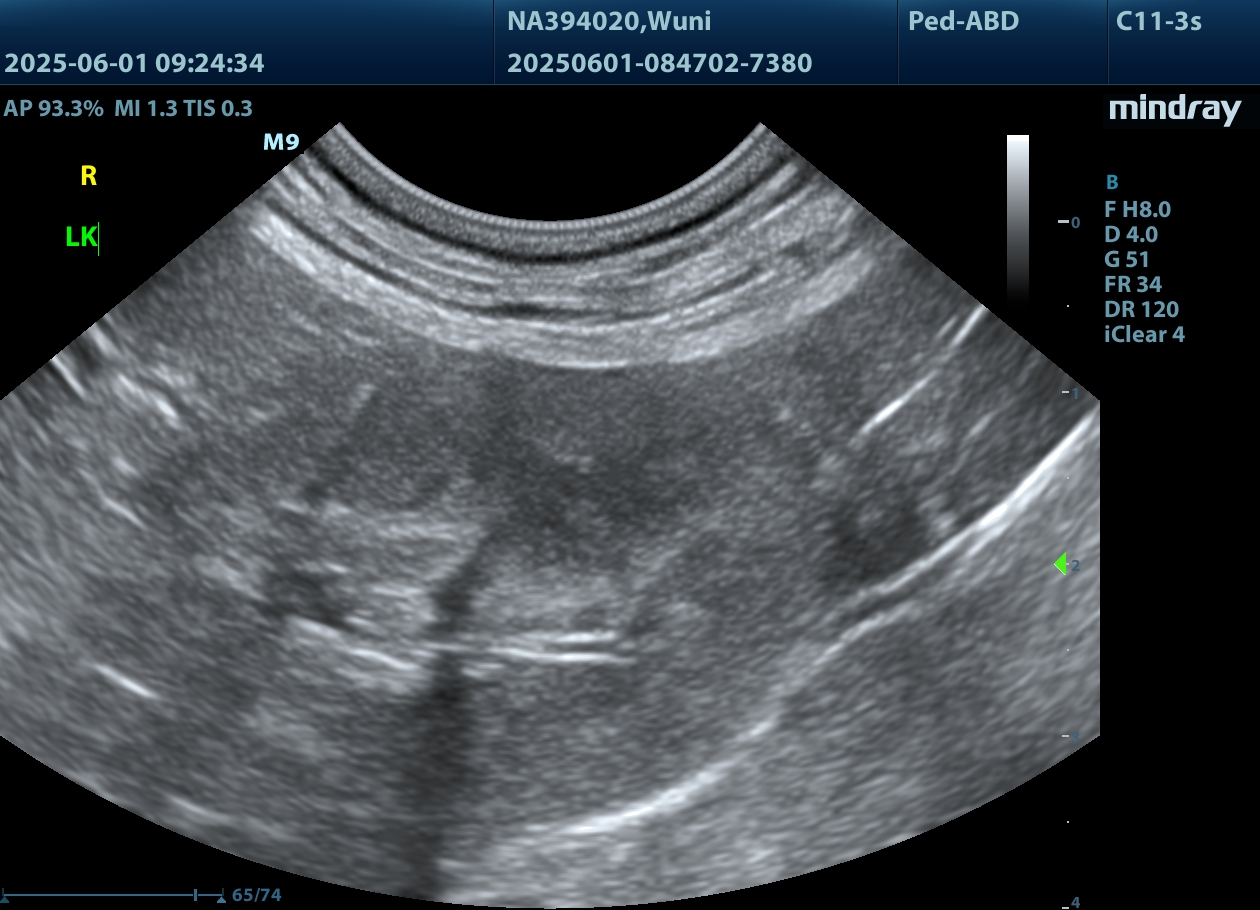Image resolution: width=1260 pixels, height=910 pixels.
Task: Select the Ped-ABD exam preset field
Action: pos(963,21)
